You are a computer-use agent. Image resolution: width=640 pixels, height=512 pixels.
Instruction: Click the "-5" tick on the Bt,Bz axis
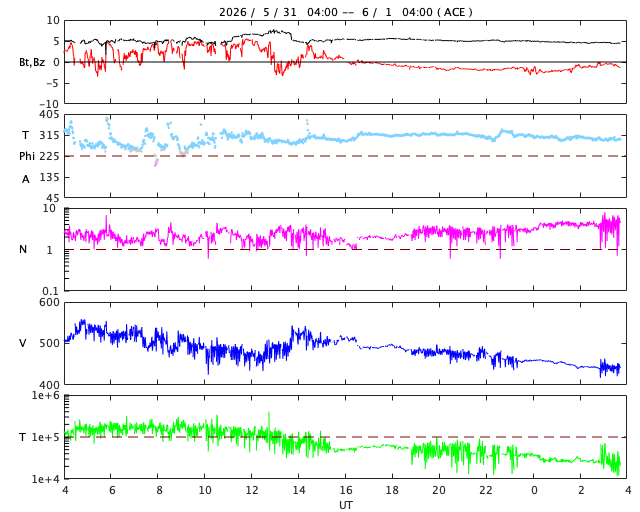pos(53,83)
